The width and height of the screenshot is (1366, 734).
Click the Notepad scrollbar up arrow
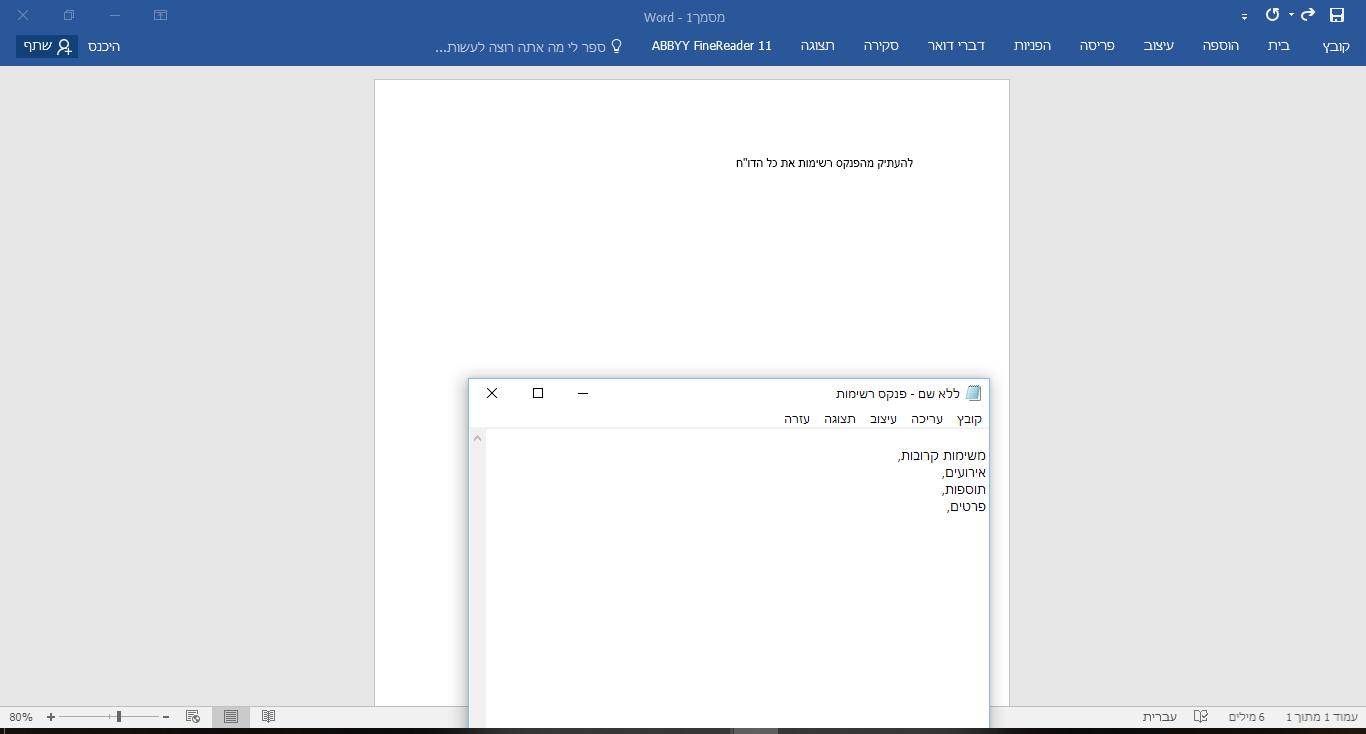click(478, 438)
